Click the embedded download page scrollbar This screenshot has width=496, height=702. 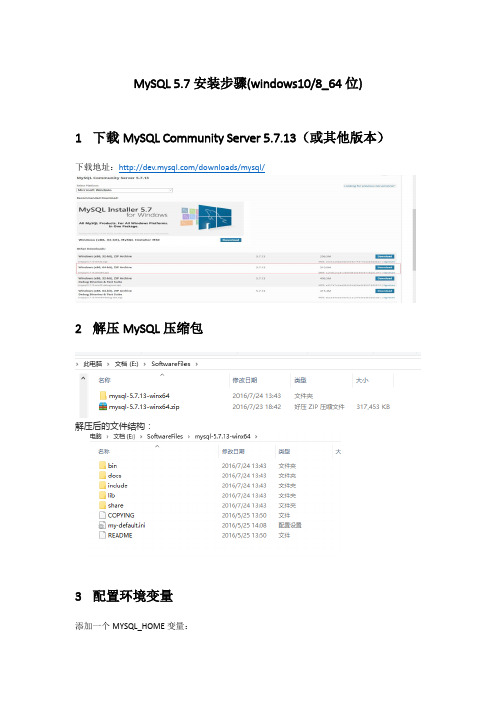tap(414, 239)
